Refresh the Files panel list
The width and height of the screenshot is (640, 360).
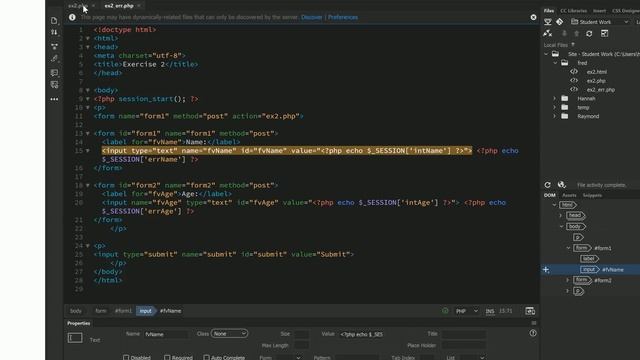[x=589, y=34]
